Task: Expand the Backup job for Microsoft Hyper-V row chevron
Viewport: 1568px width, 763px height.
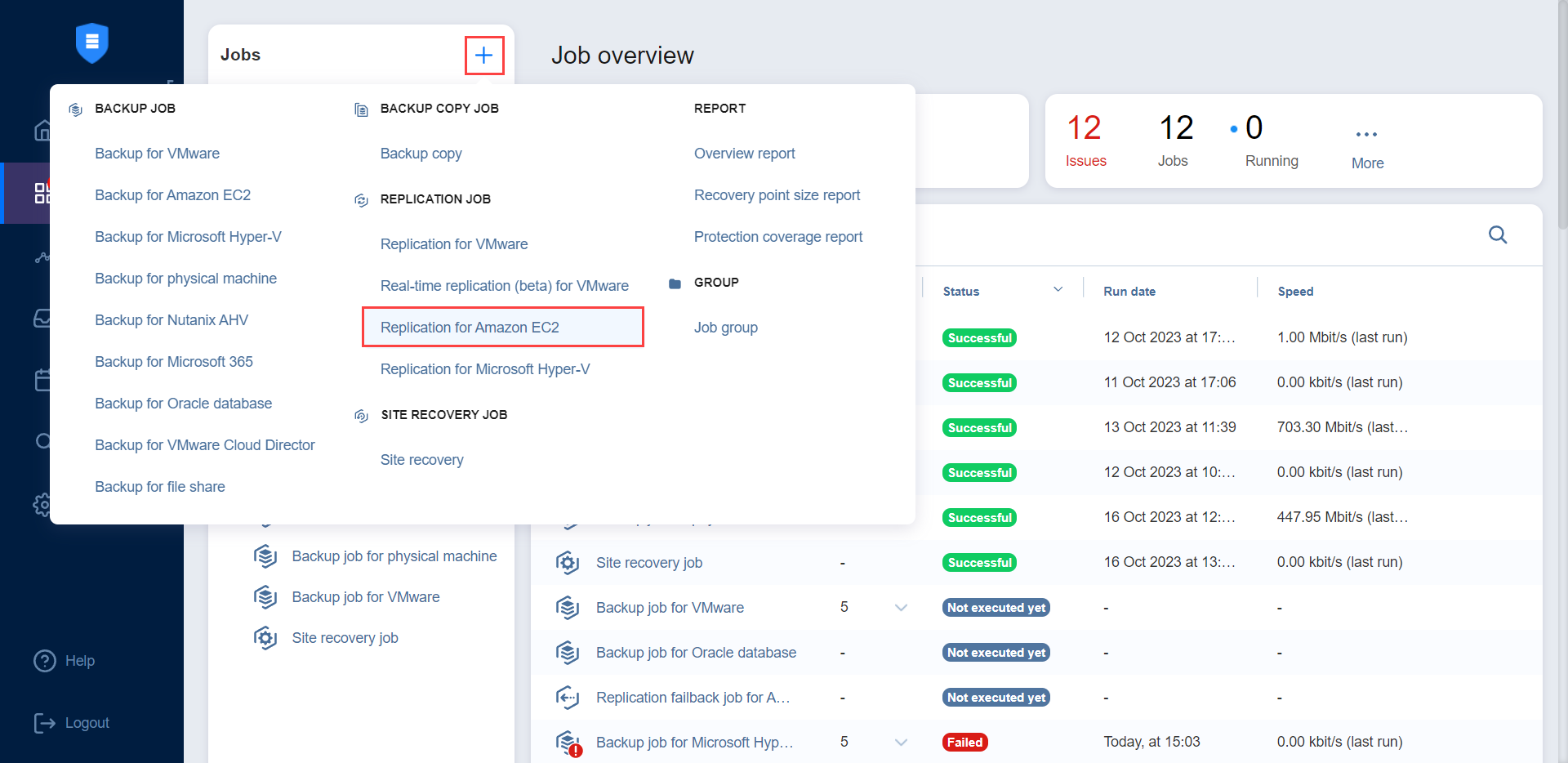Action: click(901, 743)
